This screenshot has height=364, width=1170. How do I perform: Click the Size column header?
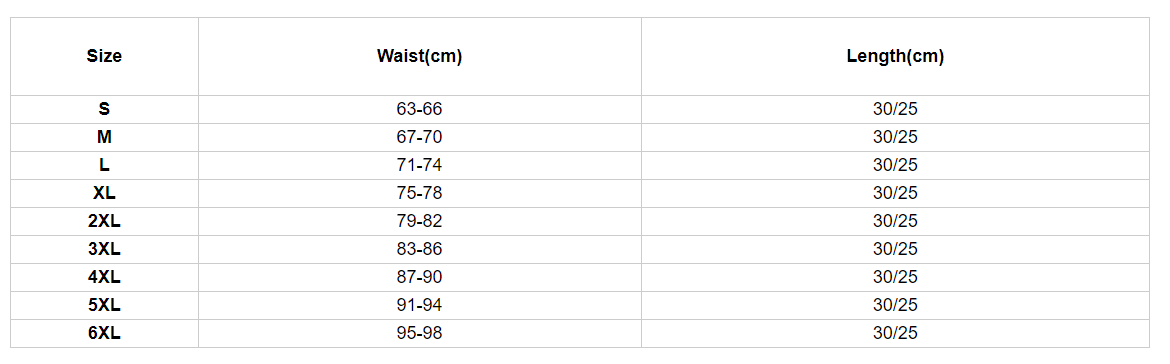coord(104,56)
